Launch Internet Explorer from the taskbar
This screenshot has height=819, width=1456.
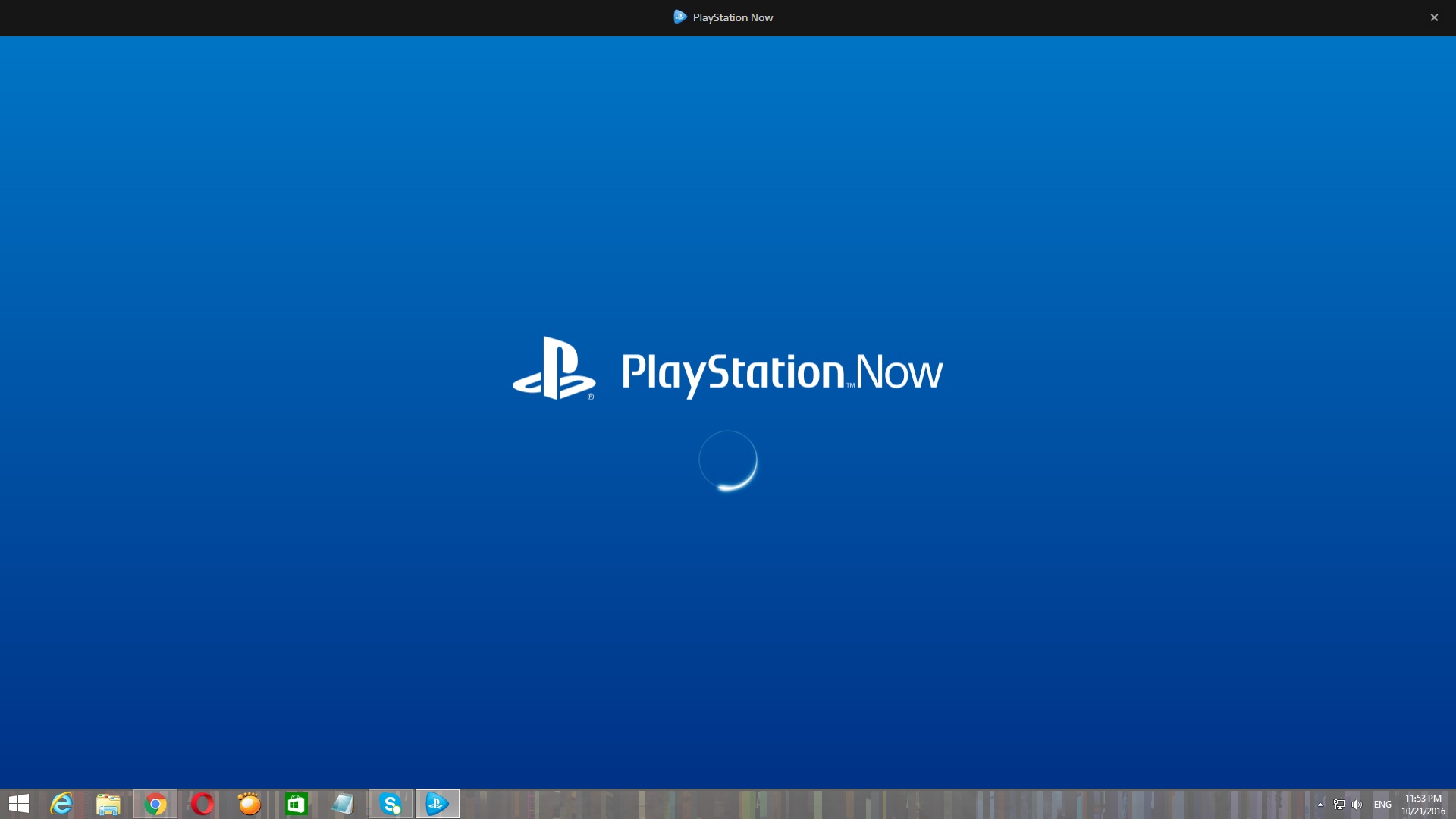tap(61, 804)
